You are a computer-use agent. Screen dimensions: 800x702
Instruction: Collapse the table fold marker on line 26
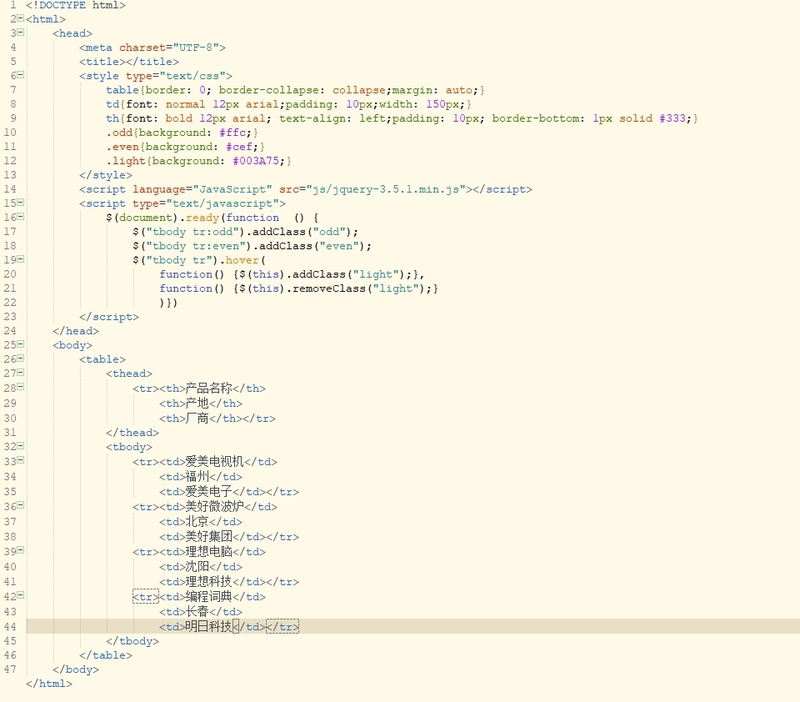click(x=20, y=358)
